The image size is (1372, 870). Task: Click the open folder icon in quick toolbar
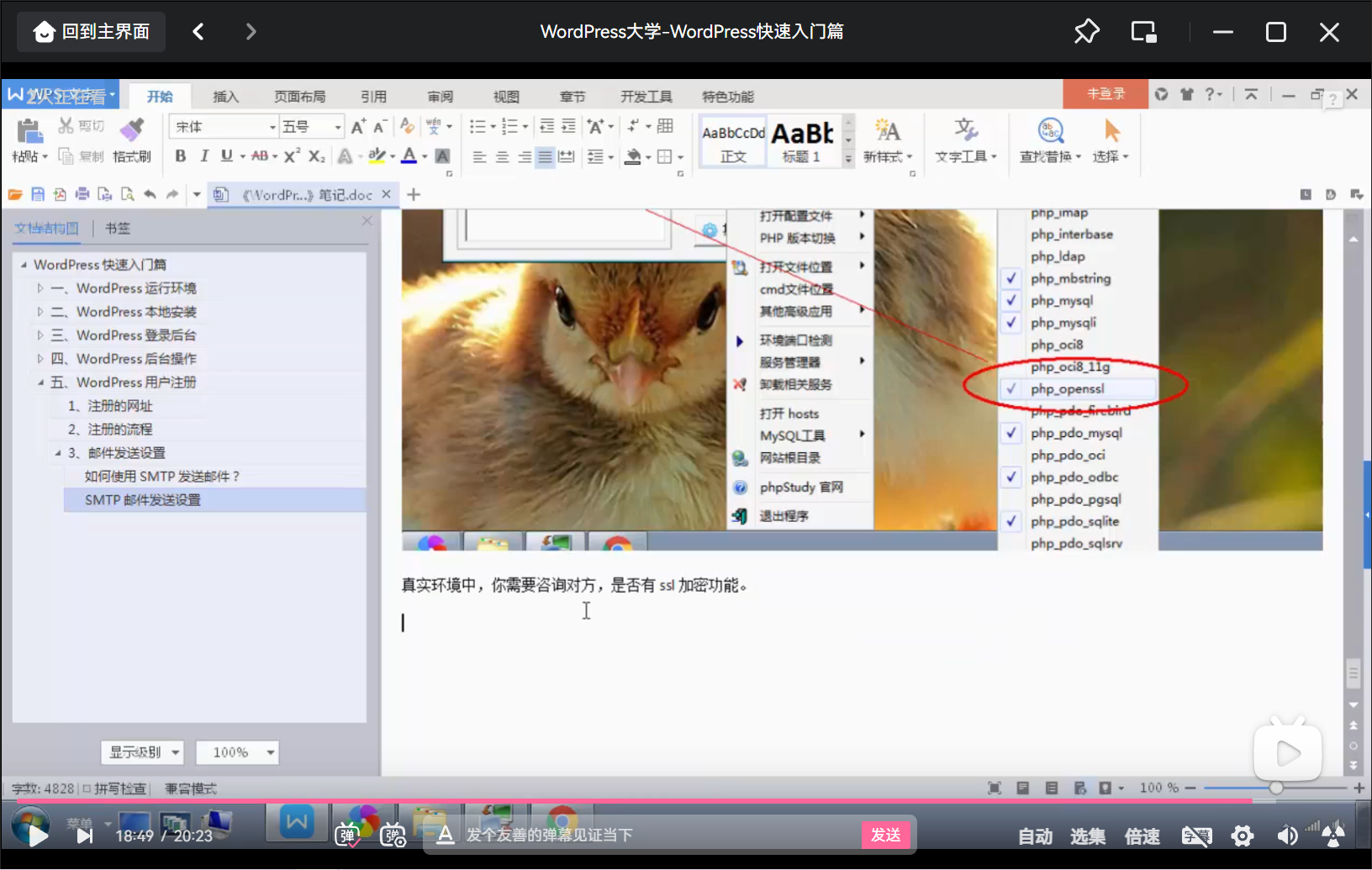click(15, 194)
